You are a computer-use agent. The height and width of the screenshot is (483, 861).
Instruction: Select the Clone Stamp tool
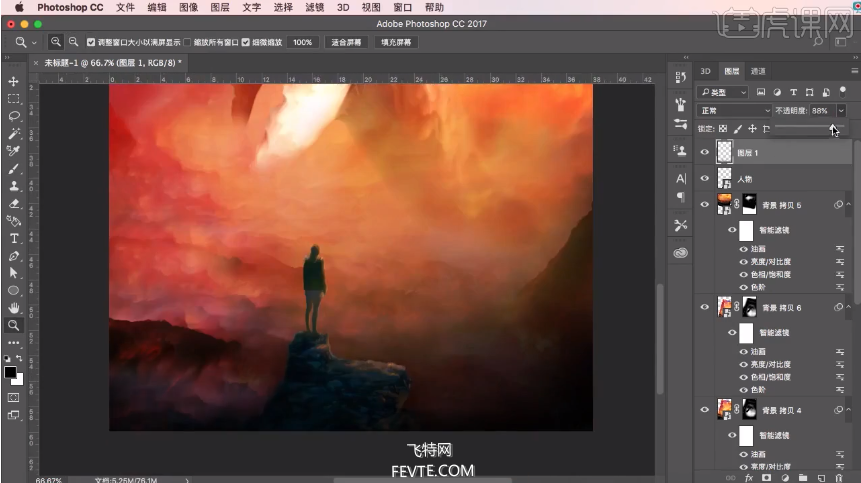[14, 186]
